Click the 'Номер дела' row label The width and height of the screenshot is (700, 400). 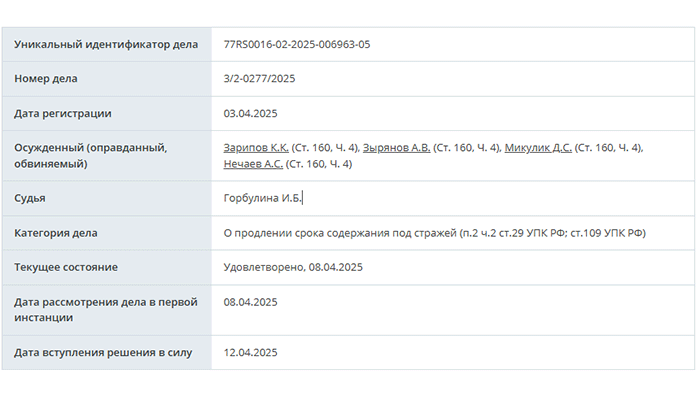(46, 79)
